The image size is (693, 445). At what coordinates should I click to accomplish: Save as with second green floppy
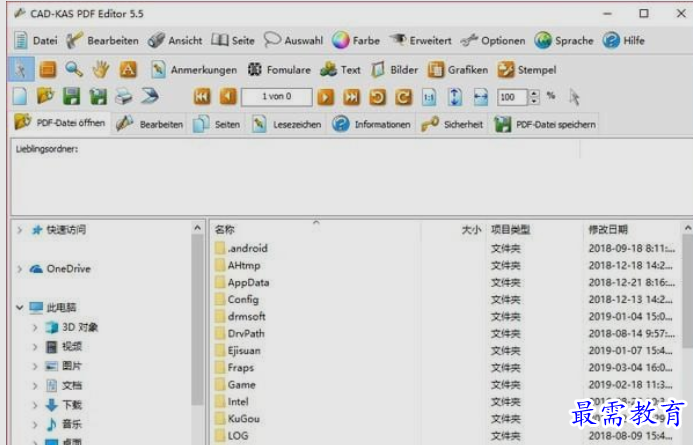coord(98,96)
